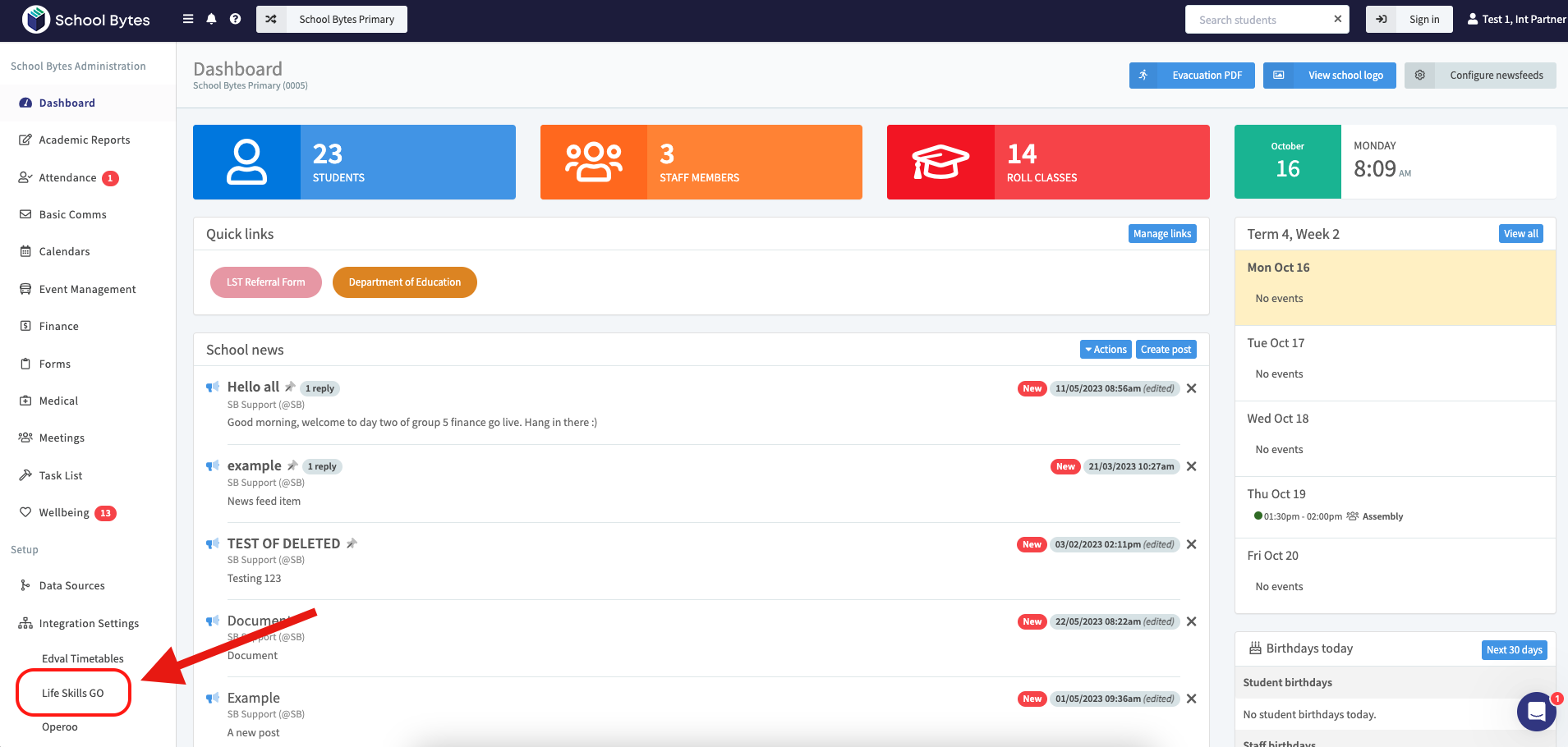Show birthdays for Next 30 days
The height and width of the screenshot is (747, 1568).
point(1514,649)
